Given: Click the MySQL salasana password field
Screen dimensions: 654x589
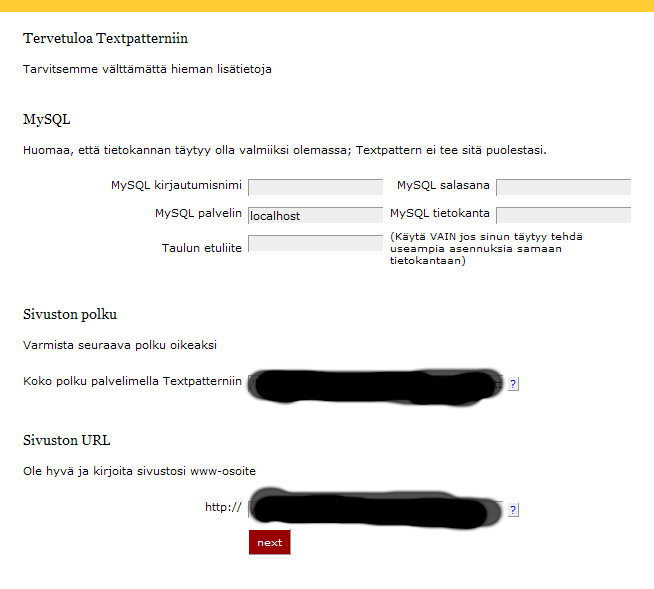Looking at the screenshot, I should pyautogui.click(x=563, y=187).
